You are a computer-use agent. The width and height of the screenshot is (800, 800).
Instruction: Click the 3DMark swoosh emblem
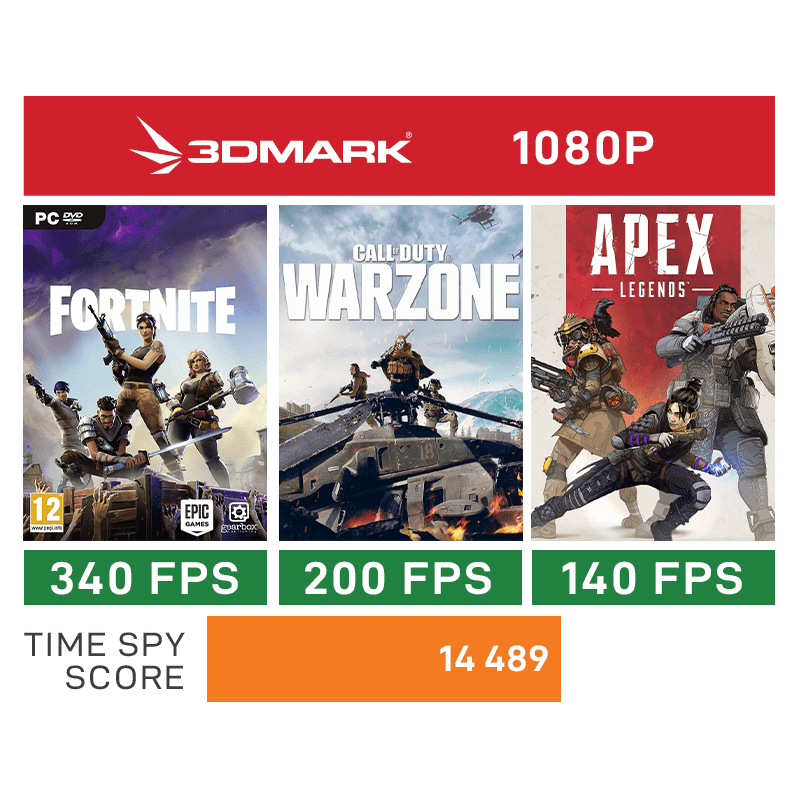pyautogui.click(x=156, y=146)
